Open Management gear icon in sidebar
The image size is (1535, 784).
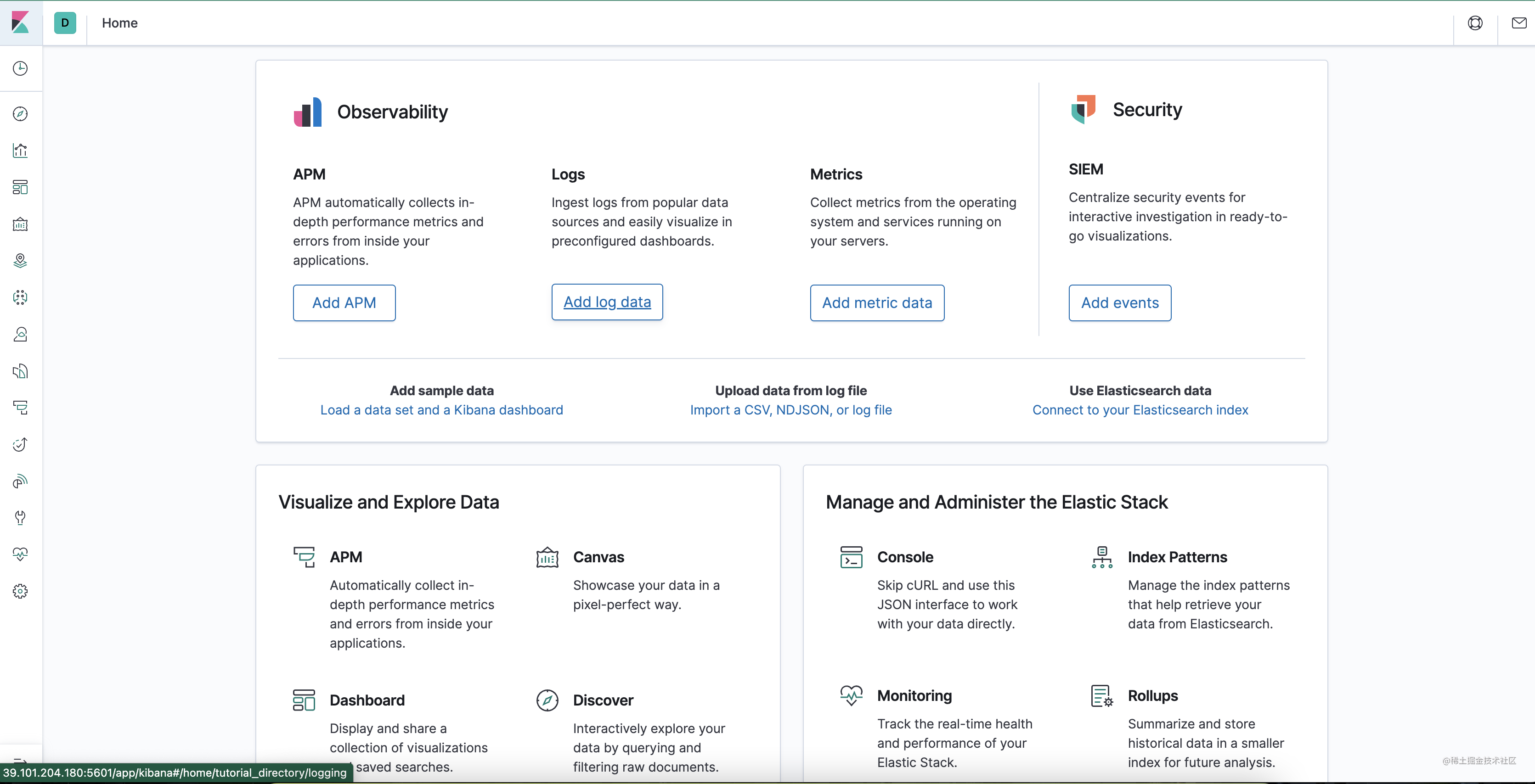click(20, 591)
